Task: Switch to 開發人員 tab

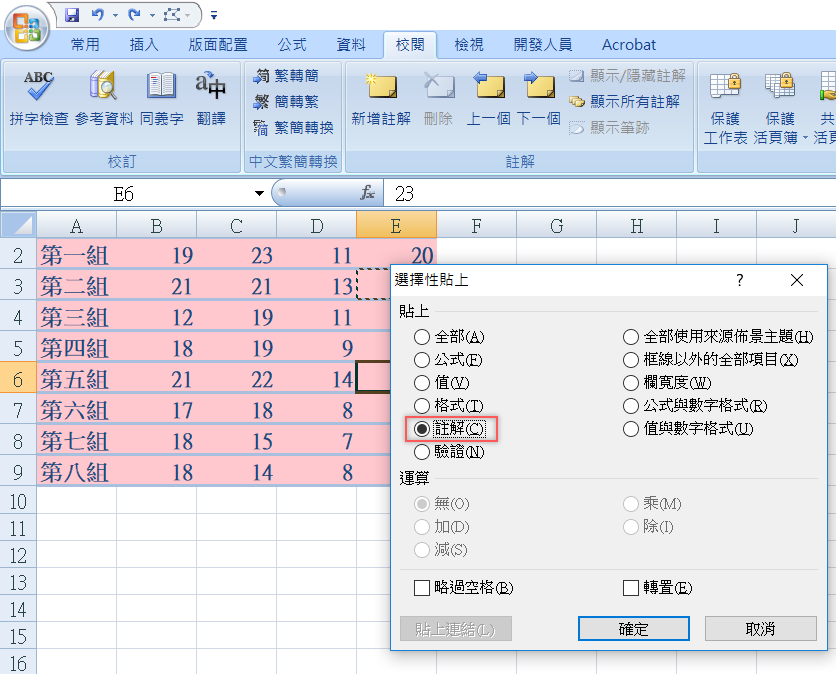Action: tap(543, 45)
